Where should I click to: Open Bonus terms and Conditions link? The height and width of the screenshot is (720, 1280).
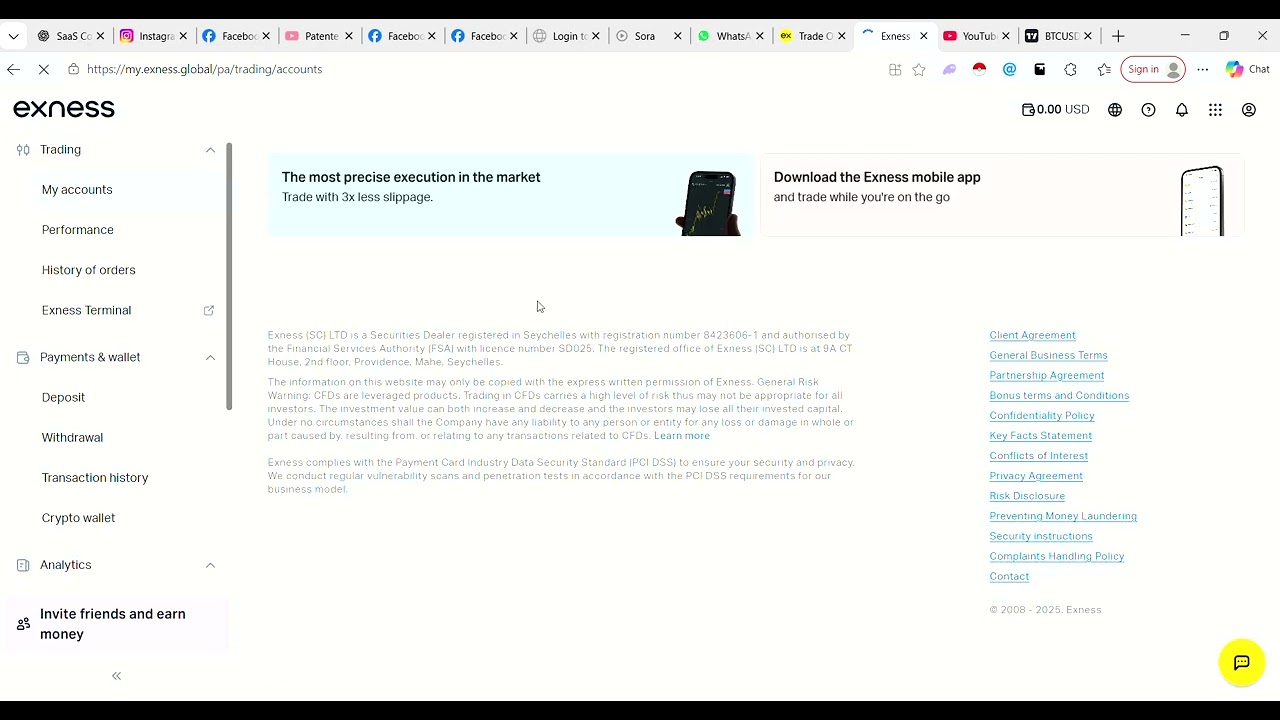(1059, 395)
